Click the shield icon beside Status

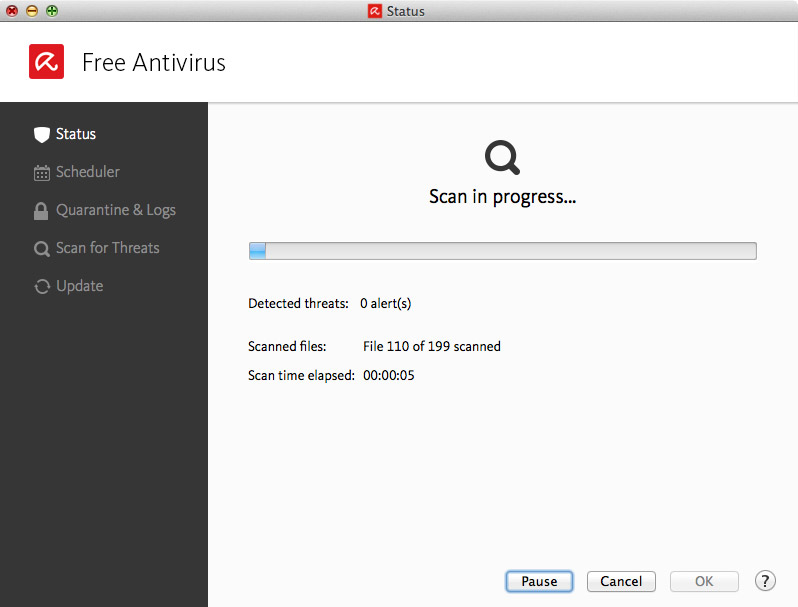coord(42,134)
